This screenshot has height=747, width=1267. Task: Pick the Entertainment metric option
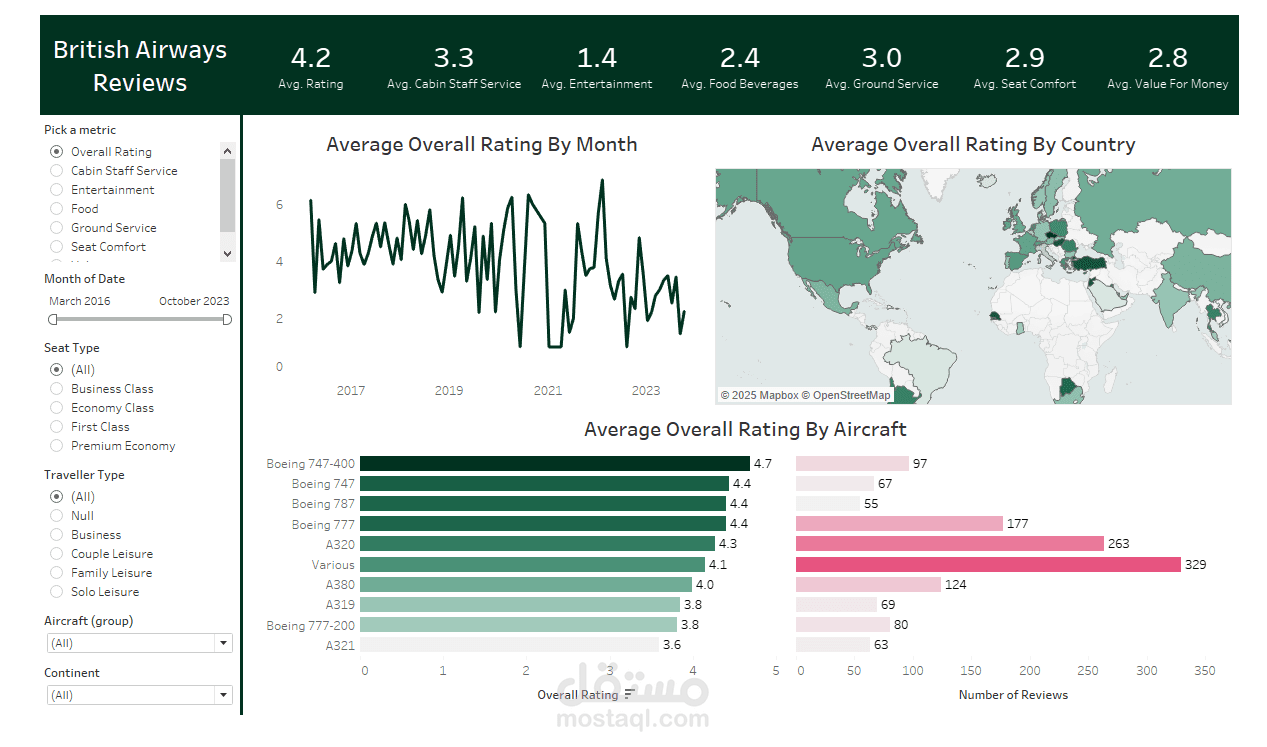pyautogui.click(x=56, y=190)
